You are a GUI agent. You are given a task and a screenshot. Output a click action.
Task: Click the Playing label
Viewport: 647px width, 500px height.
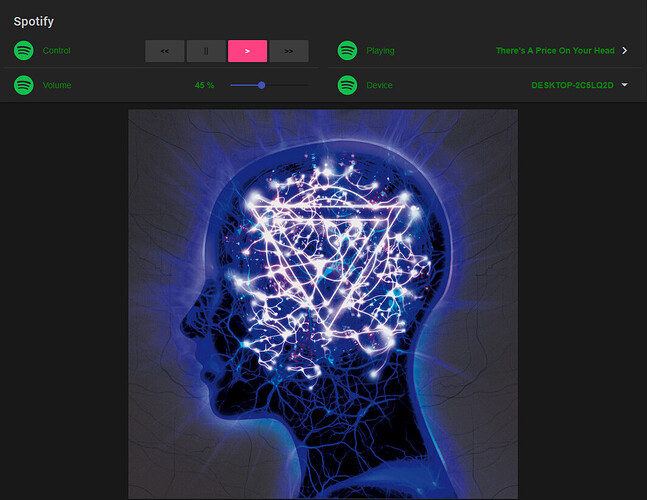point(380,51)
